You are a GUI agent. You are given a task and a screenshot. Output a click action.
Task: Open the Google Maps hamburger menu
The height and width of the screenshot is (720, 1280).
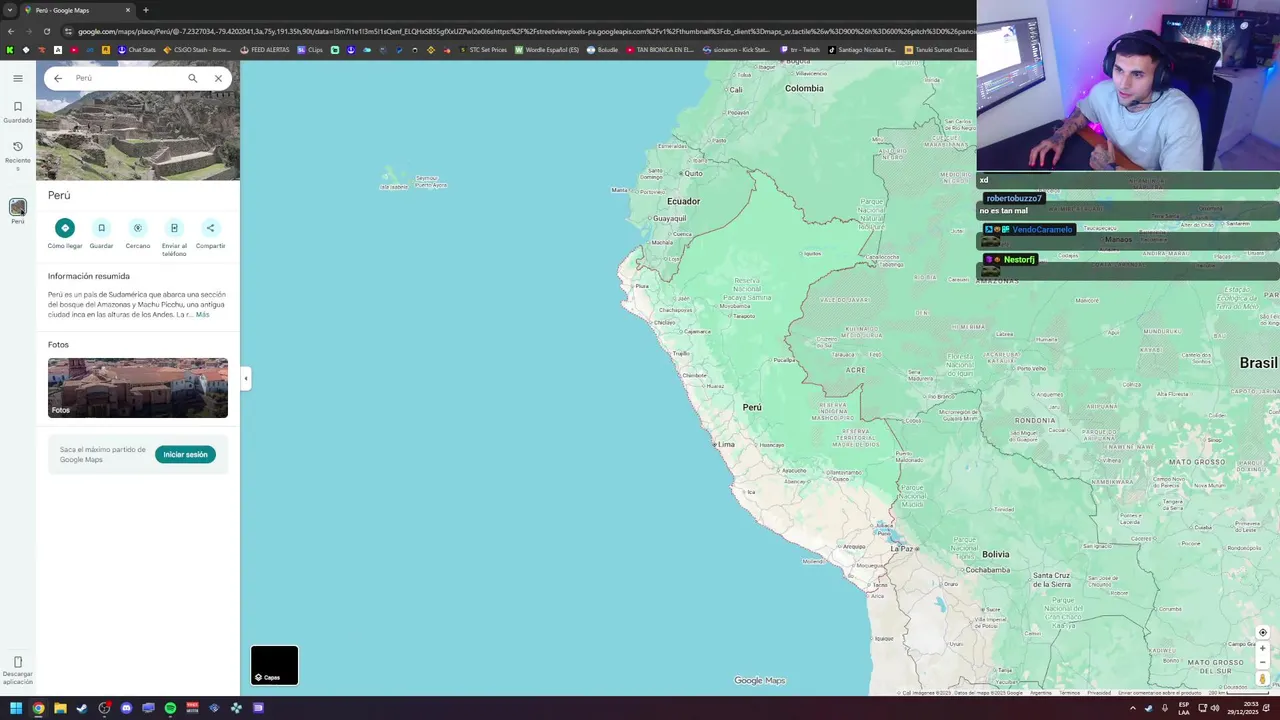point(17,78)
